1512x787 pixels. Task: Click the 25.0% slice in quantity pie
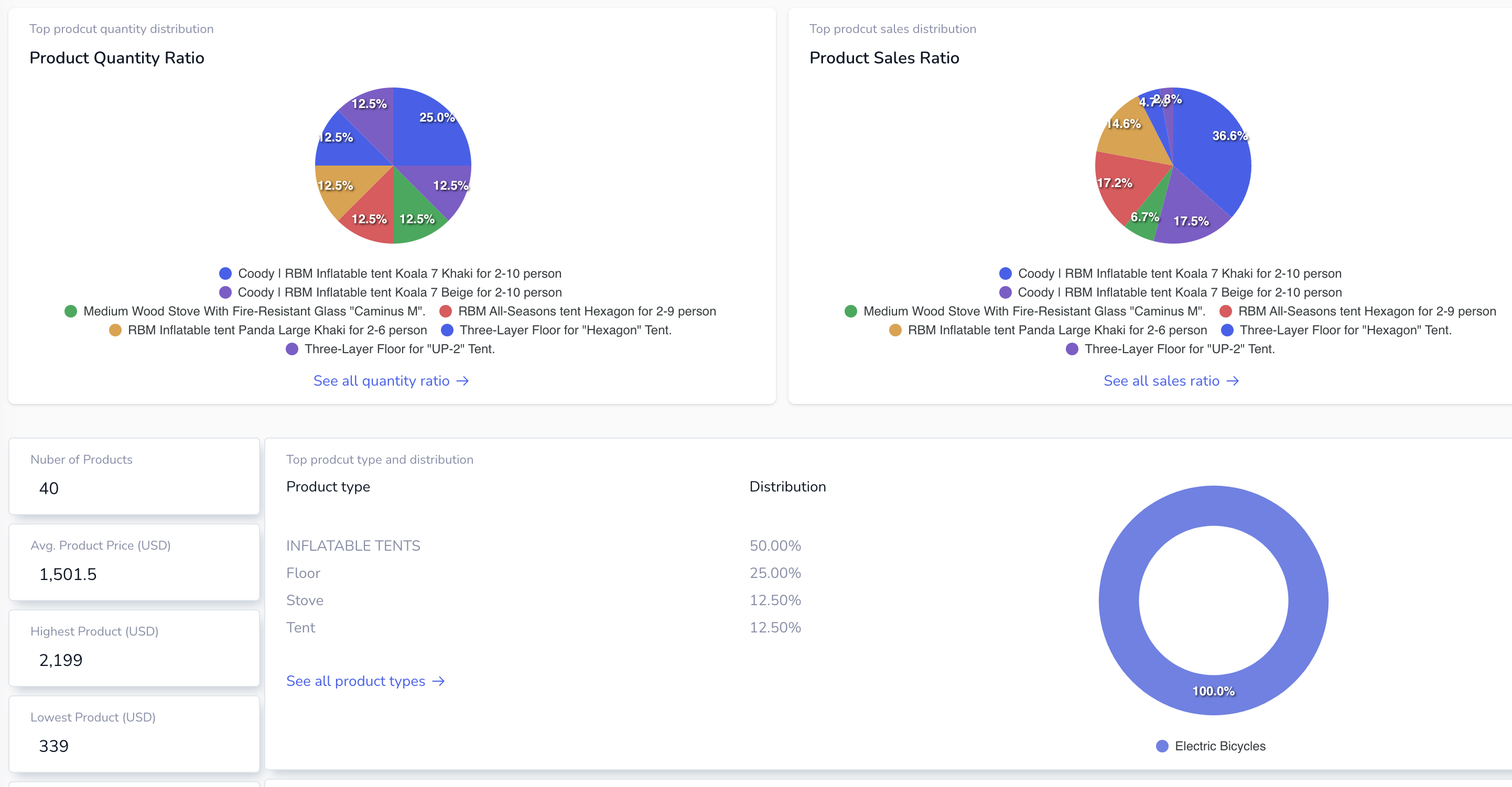(x=428, y=132)
